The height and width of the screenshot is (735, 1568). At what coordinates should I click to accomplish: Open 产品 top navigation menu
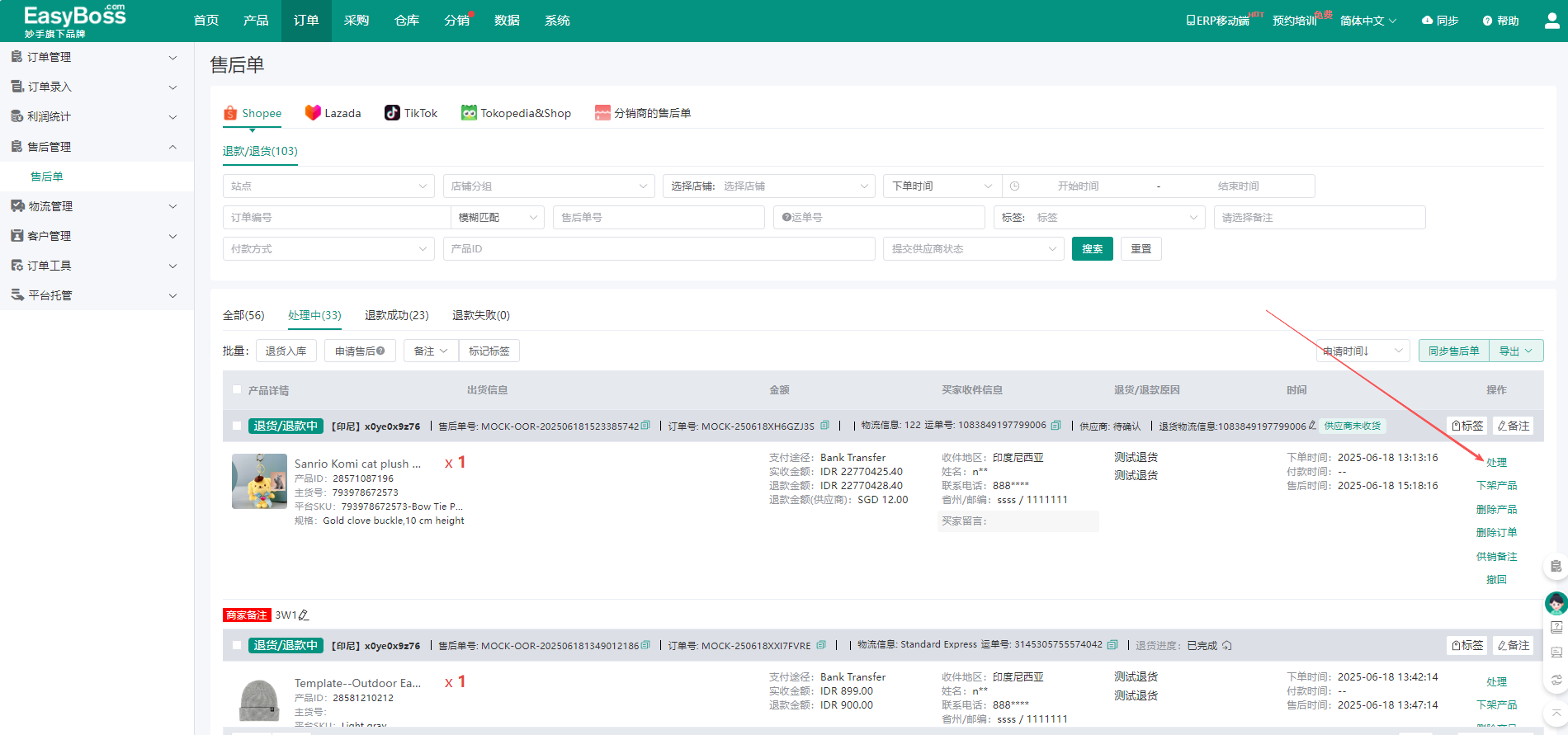(x=256, y=21)
